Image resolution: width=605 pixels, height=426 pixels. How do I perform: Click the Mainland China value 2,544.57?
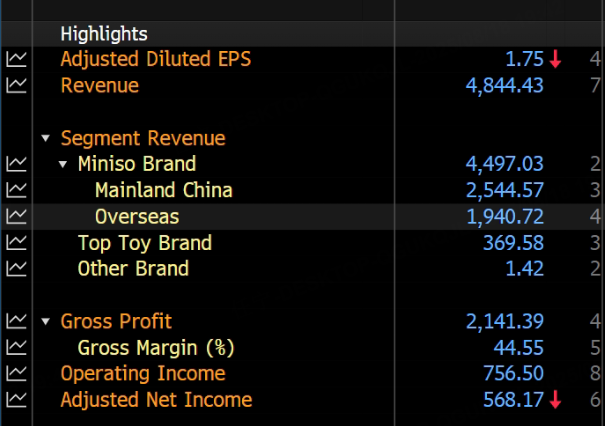505,191
